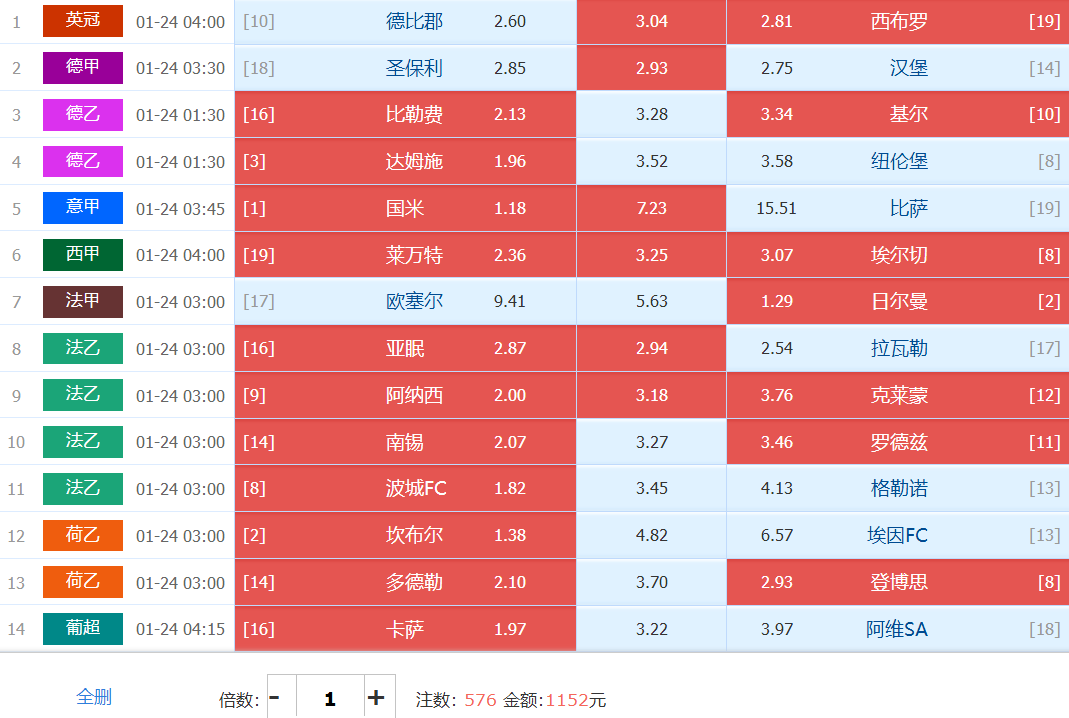Decrease the 倍数 multiplier with minus button
The height and width of the screenshot is (718, 1069).
click(x=275, y=698)
